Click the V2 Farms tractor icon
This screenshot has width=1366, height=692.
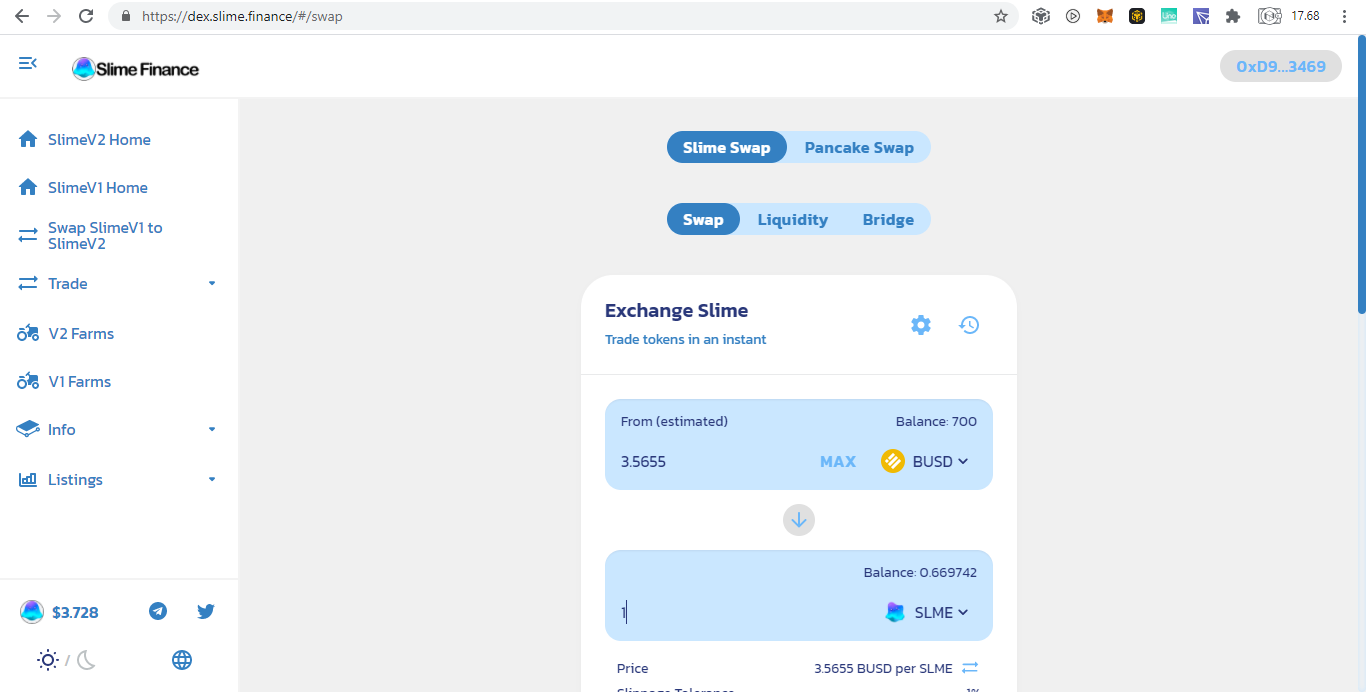(x=29, y=333)
